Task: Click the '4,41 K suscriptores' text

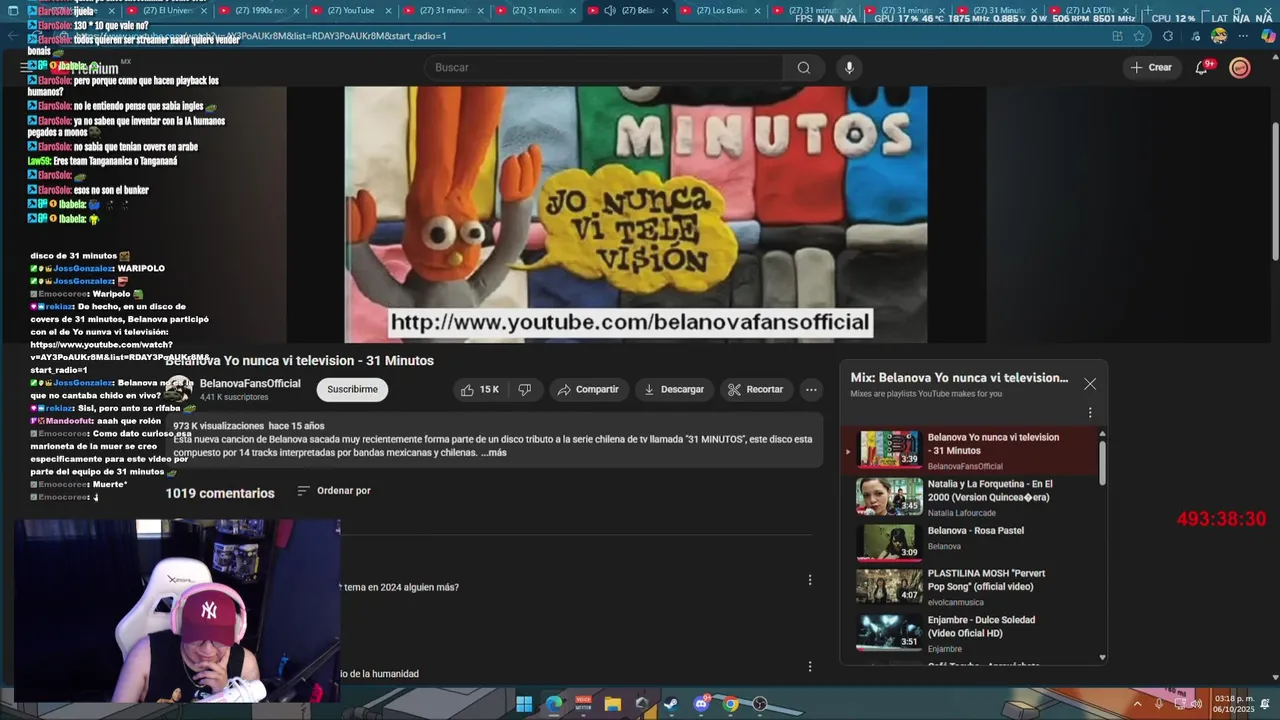Action: pos(234,397)
